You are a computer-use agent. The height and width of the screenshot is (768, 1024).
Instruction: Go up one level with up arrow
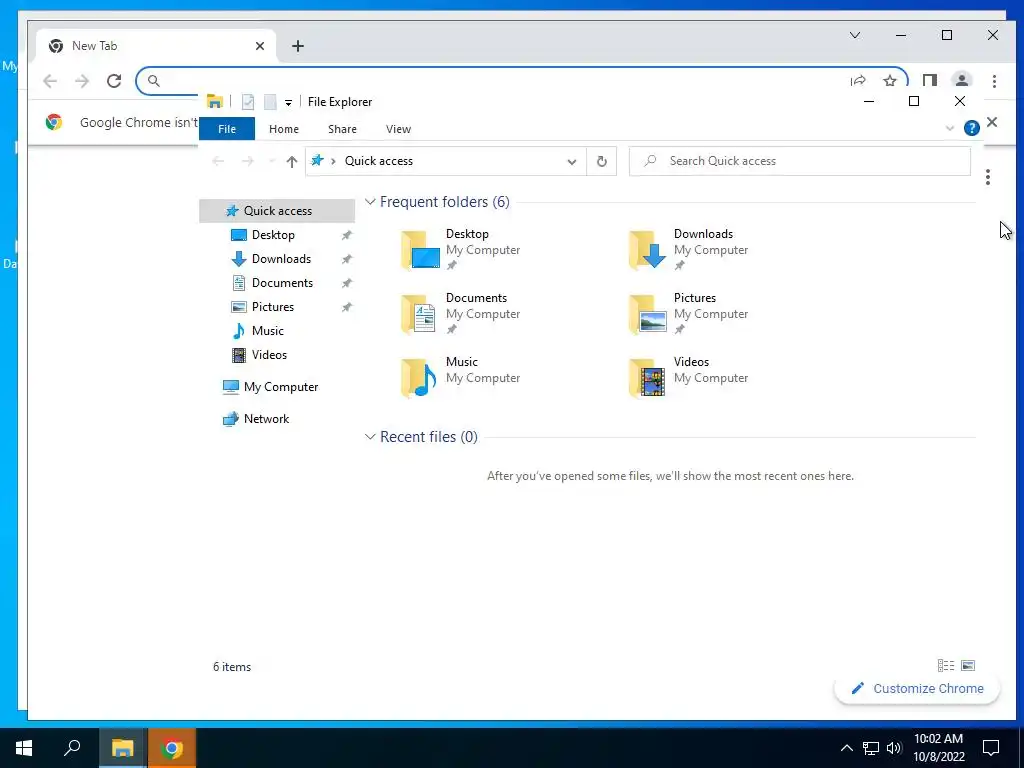point(291,161)
